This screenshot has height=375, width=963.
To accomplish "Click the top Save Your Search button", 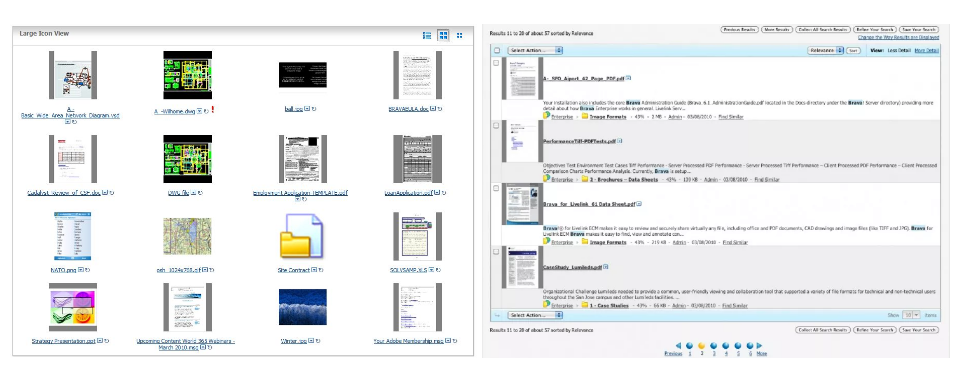I will click(919, 29).
